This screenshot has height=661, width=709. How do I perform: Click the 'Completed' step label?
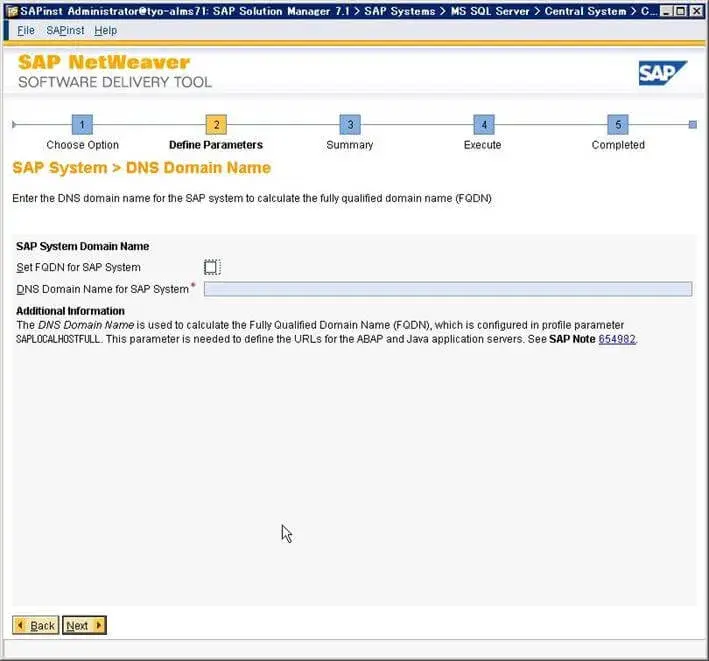click(618, 145)
